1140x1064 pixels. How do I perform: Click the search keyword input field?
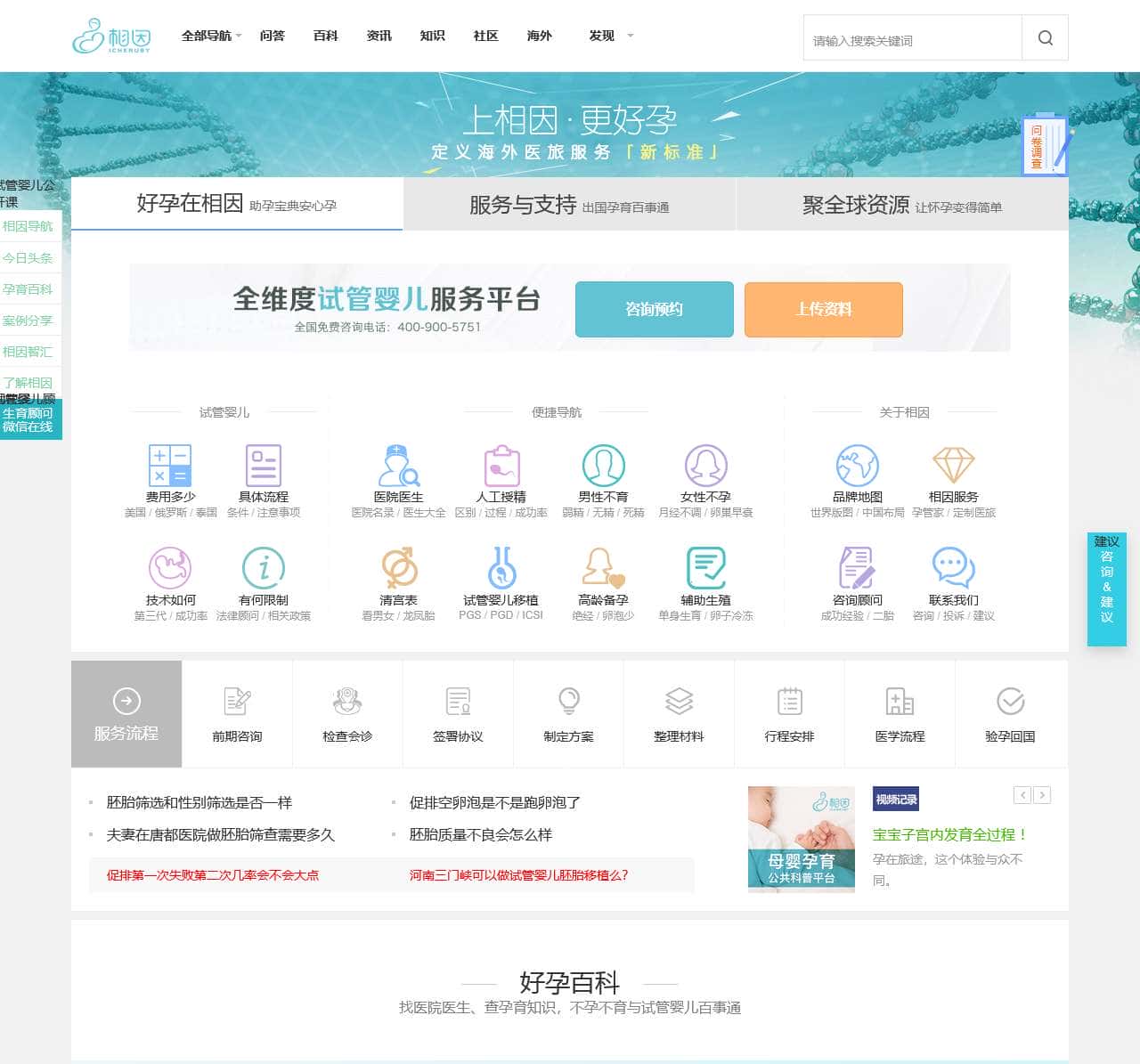click(x=912, y=40)
